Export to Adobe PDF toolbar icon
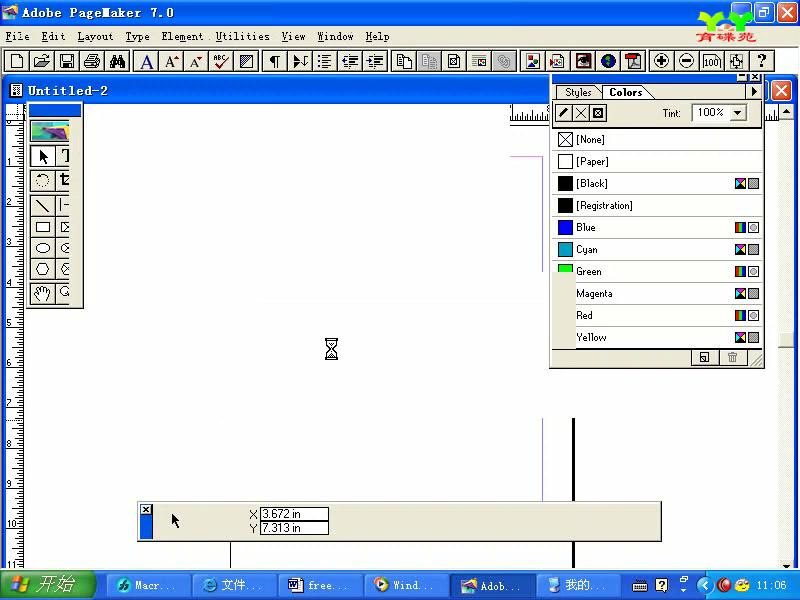 click(633, 62)
